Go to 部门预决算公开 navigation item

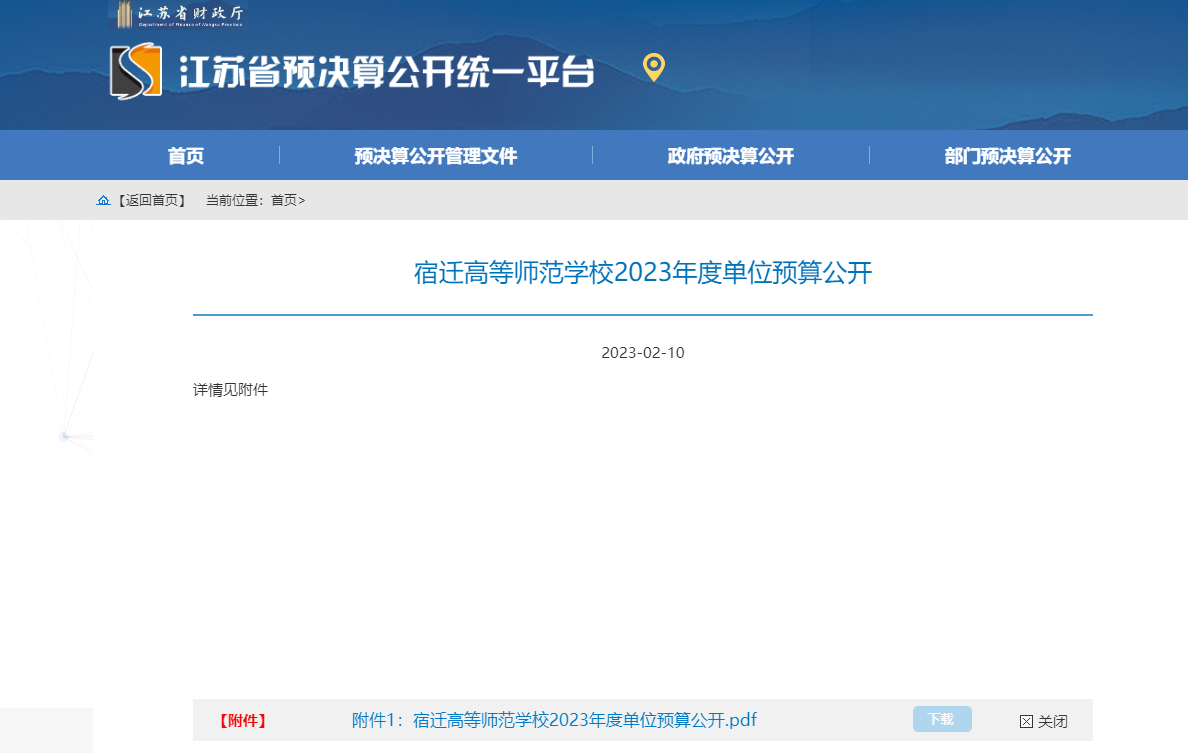point(1007,156)
